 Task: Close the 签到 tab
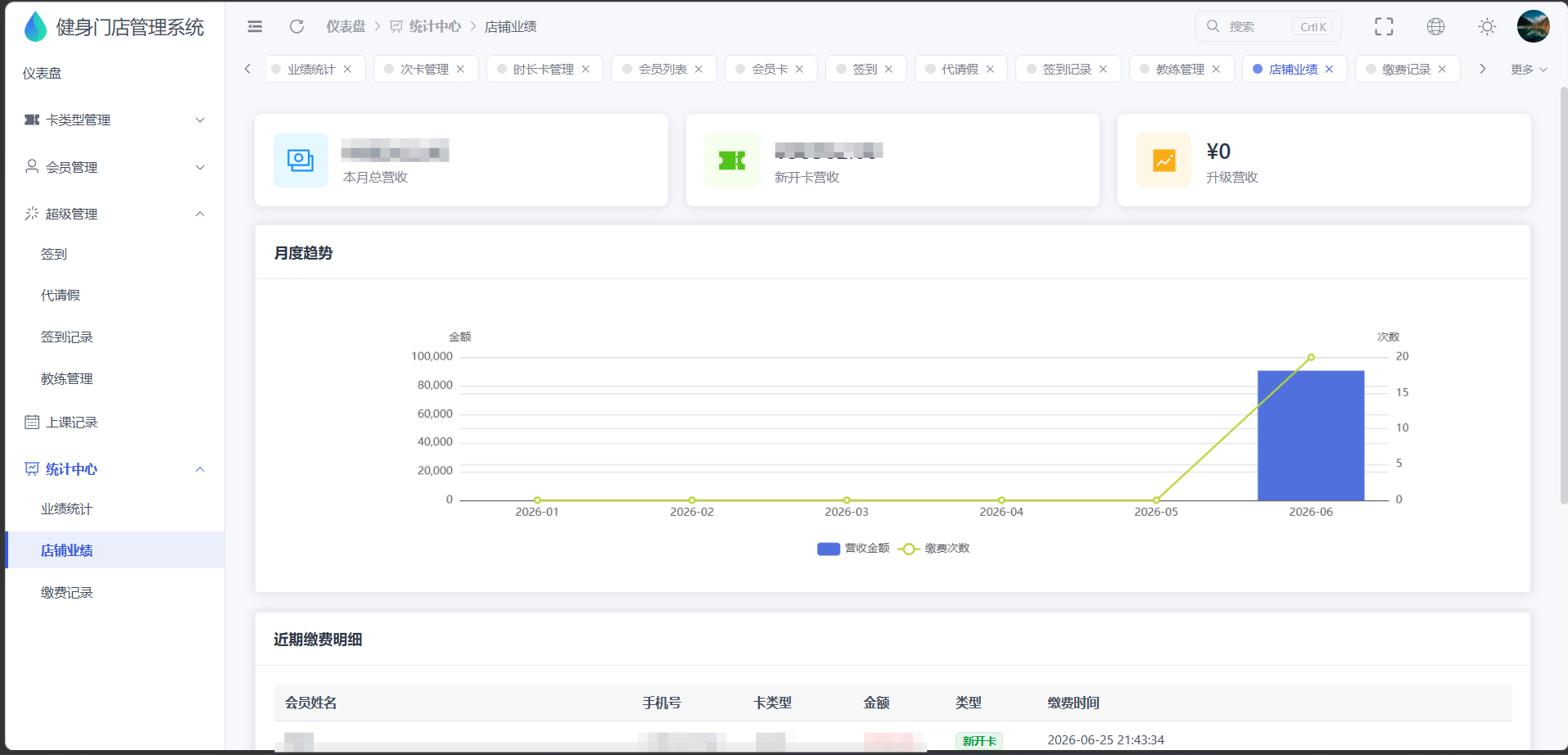click(888, 69)
